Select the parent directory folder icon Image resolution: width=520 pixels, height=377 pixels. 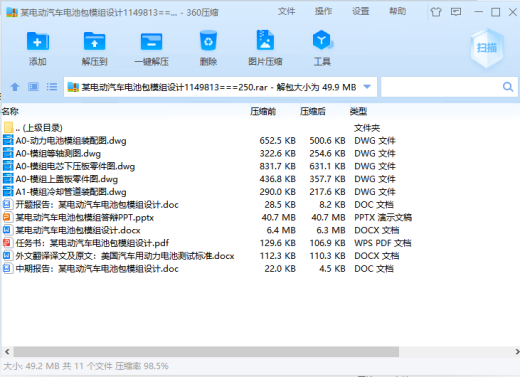9,127
